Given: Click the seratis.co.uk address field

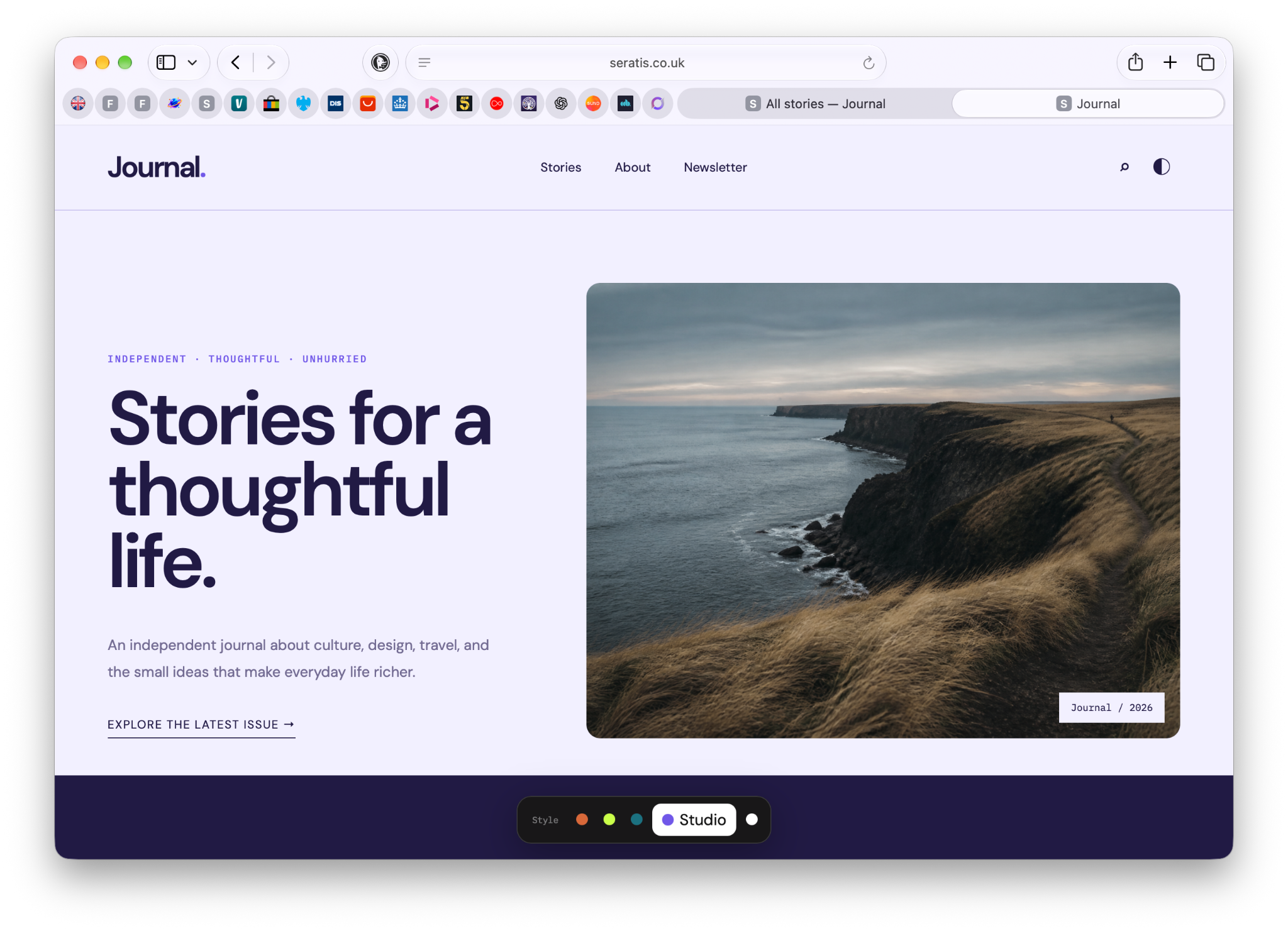Looking at the screenshot, I should click(x=647, y=63).
